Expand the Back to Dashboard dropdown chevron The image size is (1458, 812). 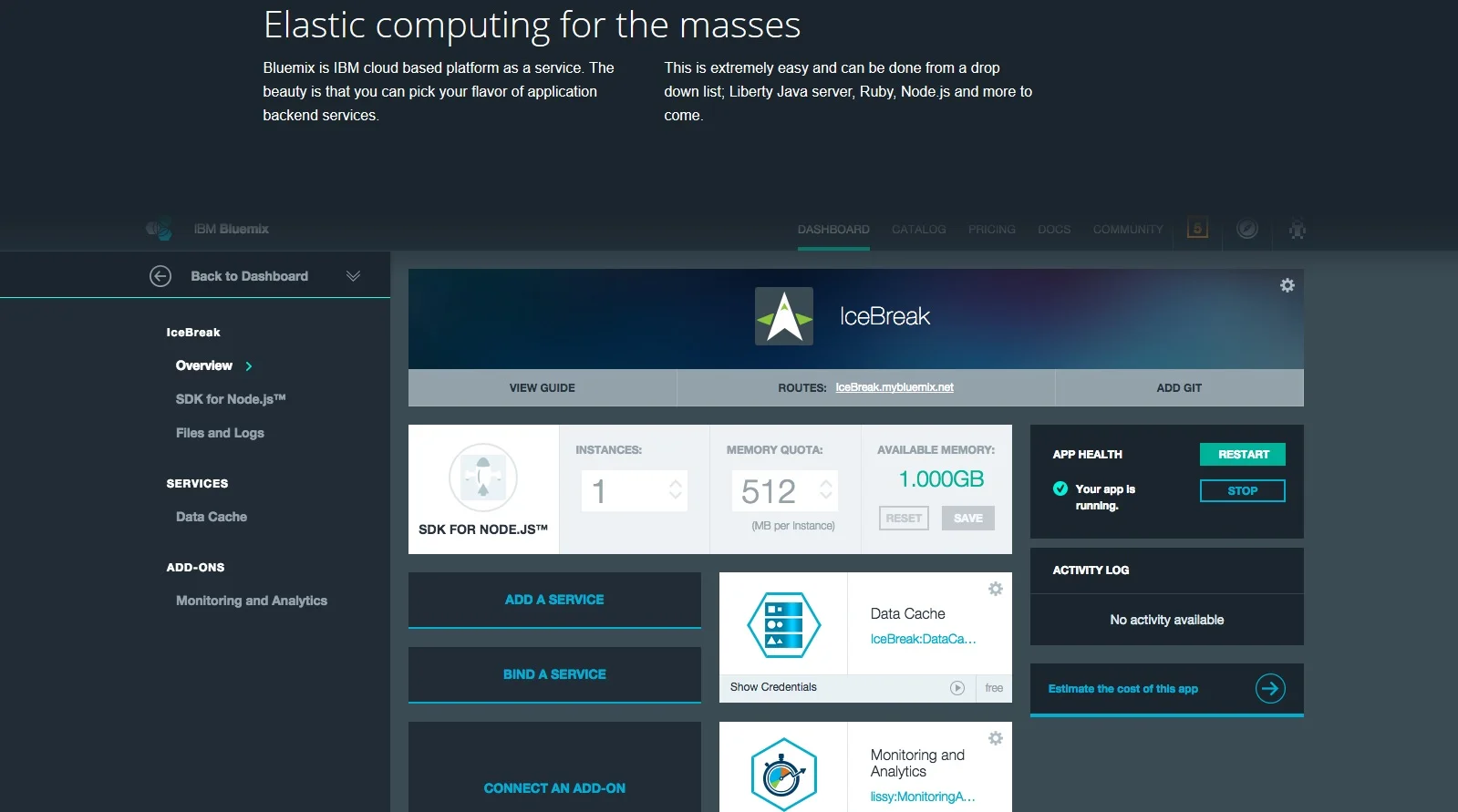[353, 276]
